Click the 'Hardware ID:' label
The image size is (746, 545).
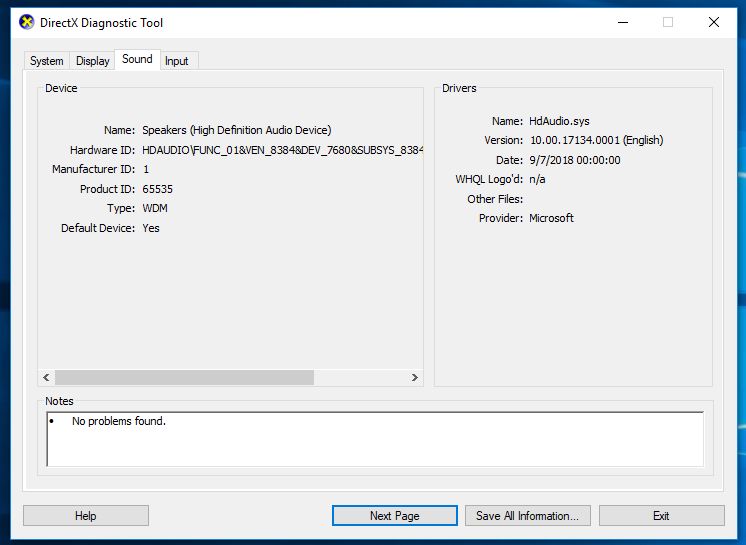point(102,150)
